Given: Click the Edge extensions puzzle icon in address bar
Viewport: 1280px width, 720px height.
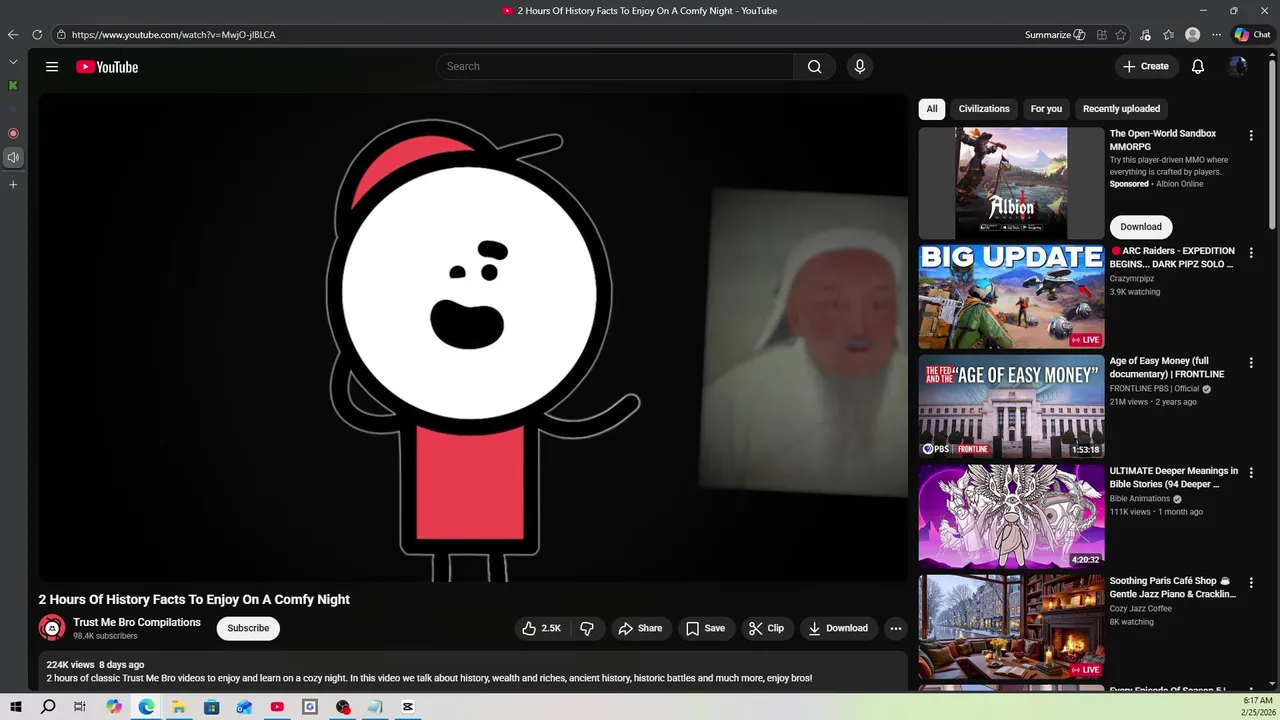Looking at the screenshot, I should tap(1101, 35).
